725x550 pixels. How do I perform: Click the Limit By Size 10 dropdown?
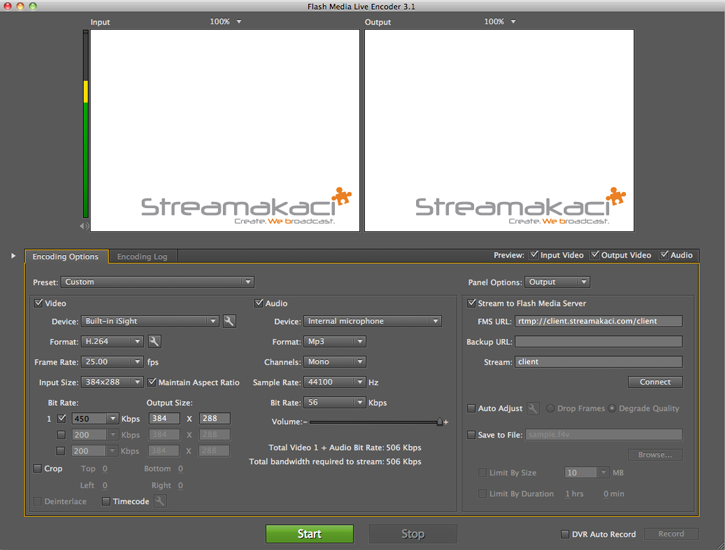[586, 473]
